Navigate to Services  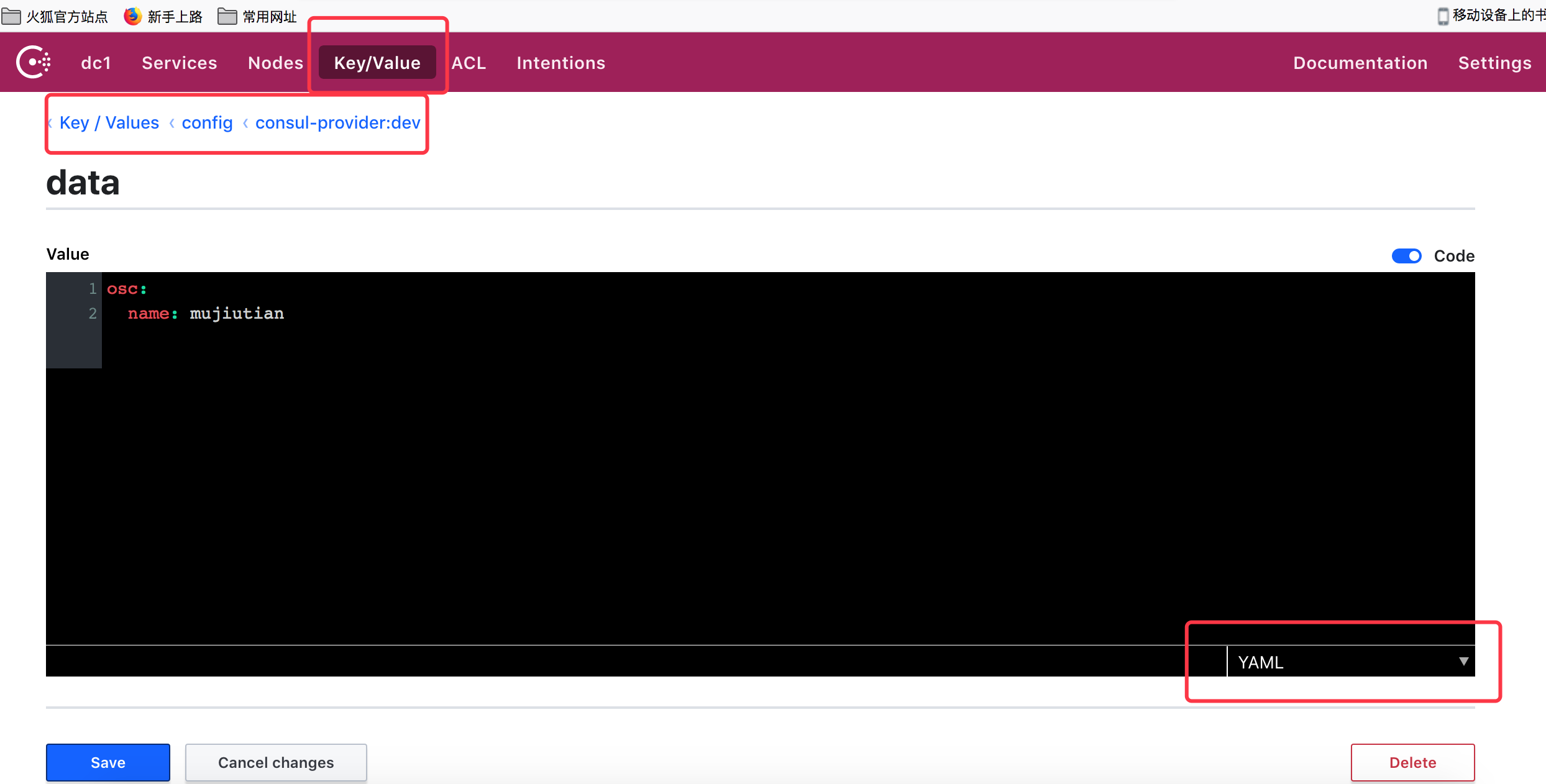[179, 62]
